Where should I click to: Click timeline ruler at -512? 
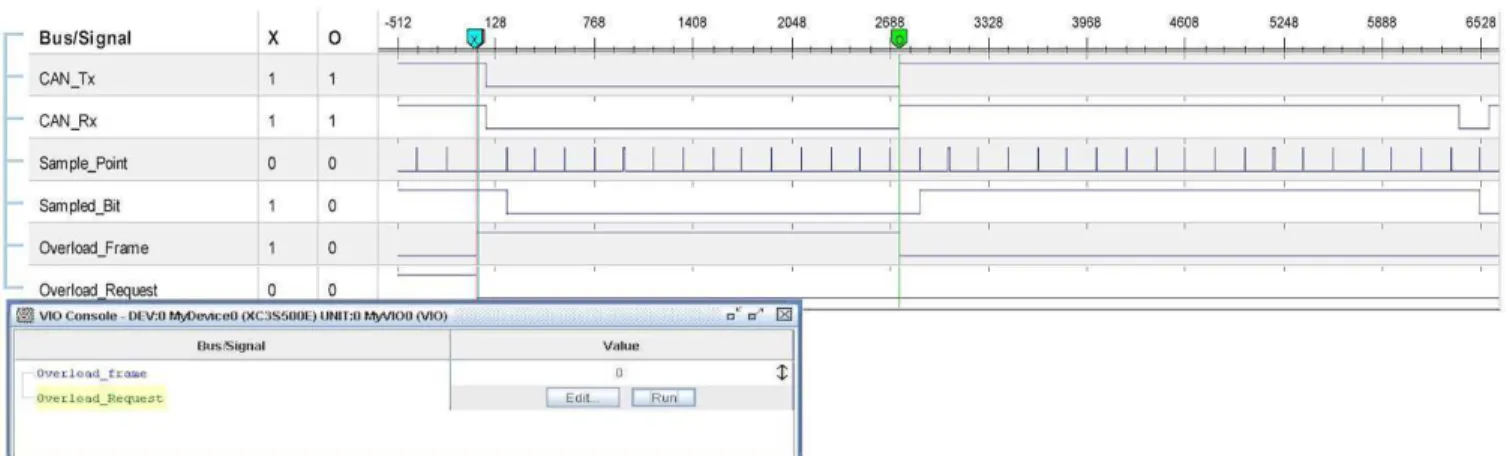point(397,24)
